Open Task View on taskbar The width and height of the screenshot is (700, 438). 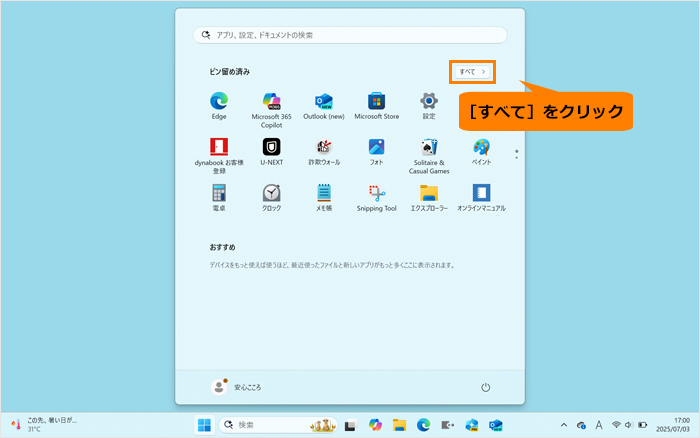tap(350, 425)
